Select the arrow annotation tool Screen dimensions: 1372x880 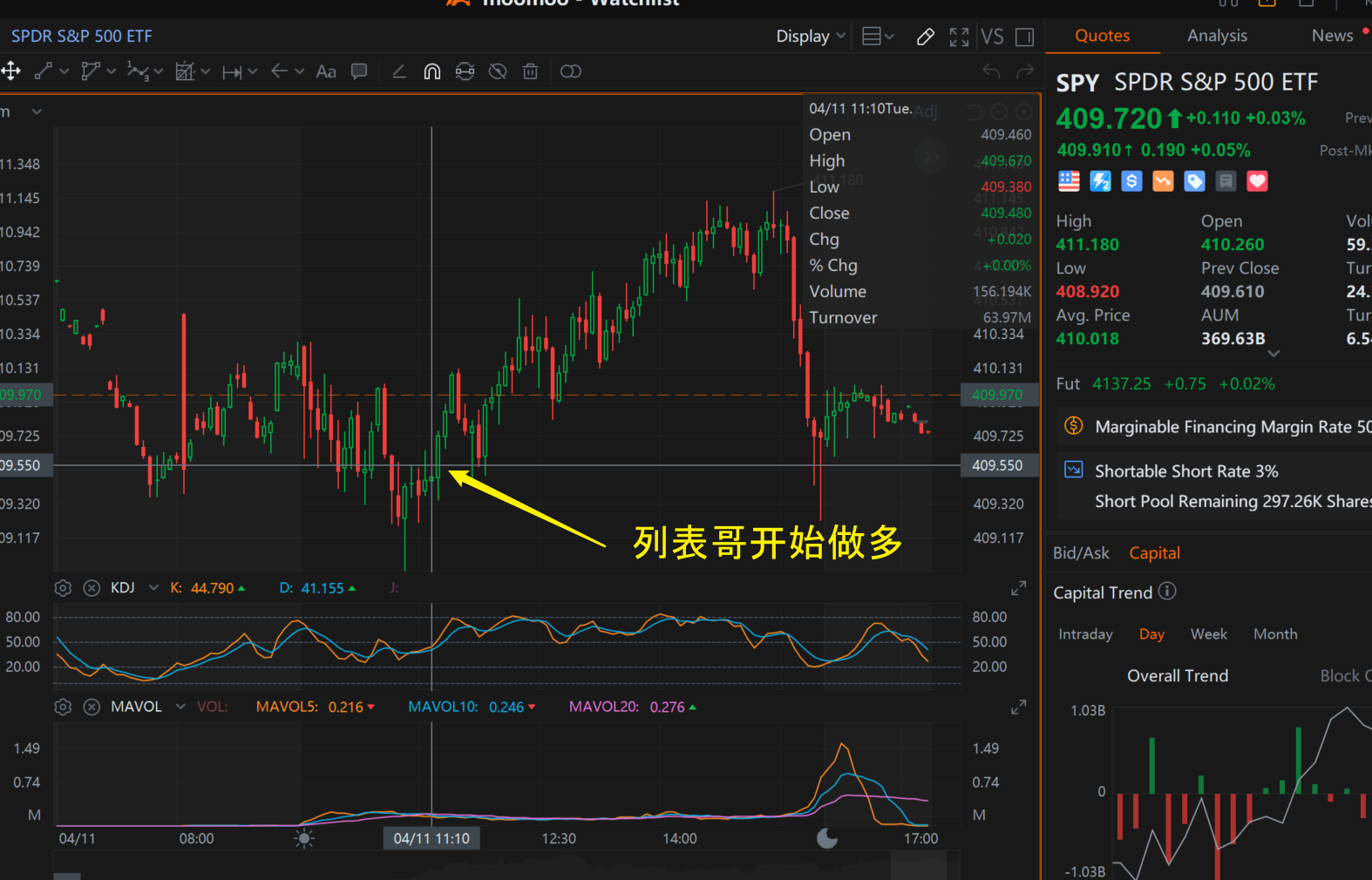tap(279, 71)
